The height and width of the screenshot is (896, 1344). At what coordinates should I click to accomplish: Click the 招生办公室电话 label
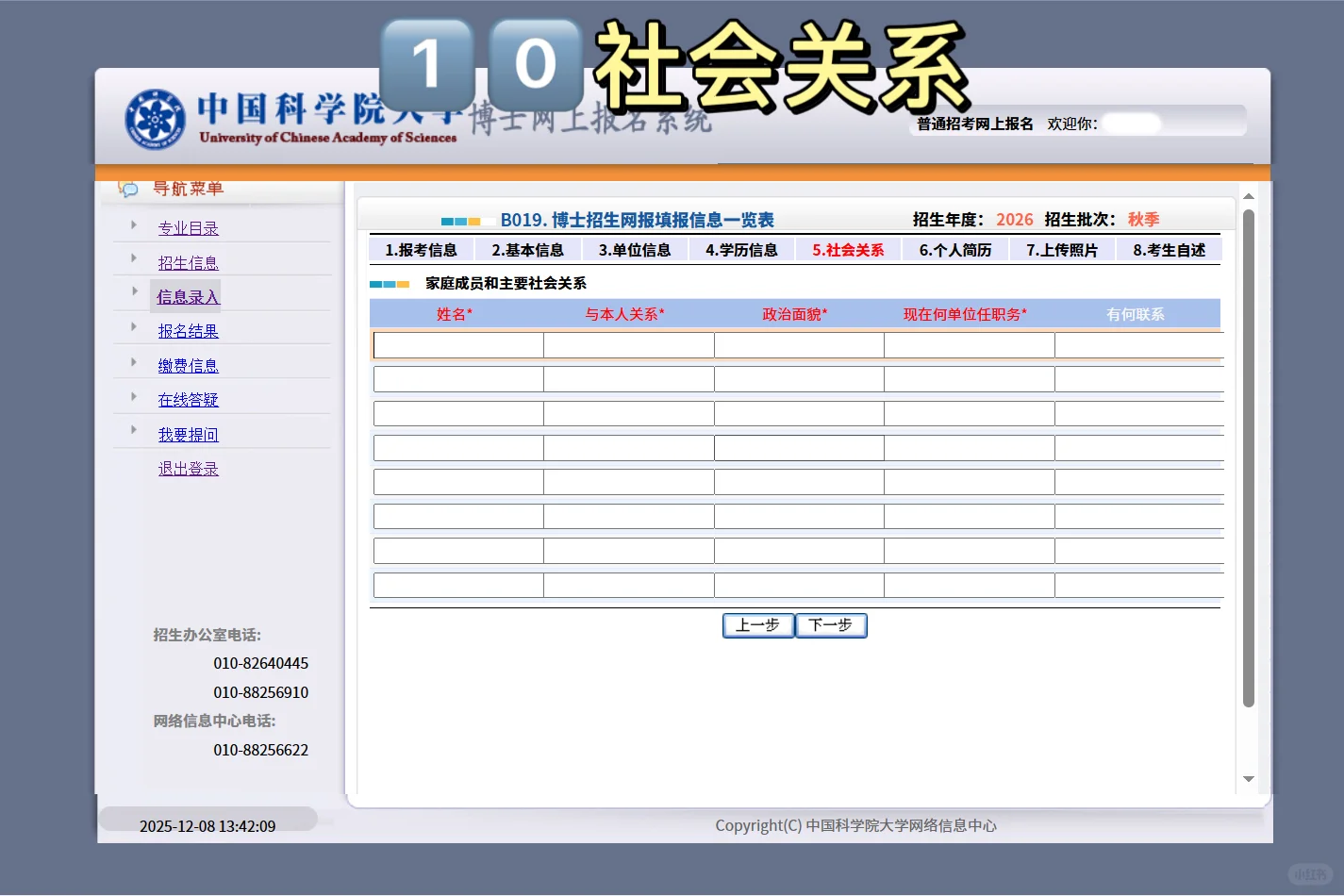click(207, 635)
